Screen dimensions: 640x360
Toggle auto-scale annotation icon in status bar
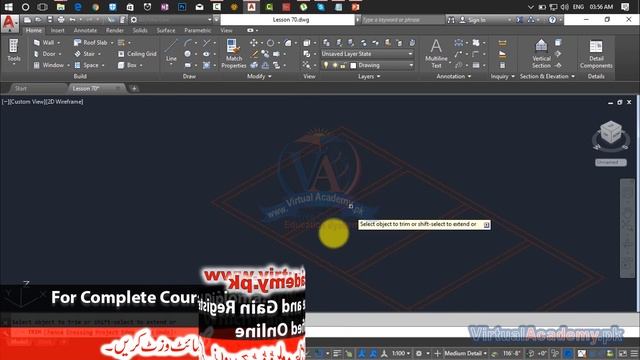point(373,353)
